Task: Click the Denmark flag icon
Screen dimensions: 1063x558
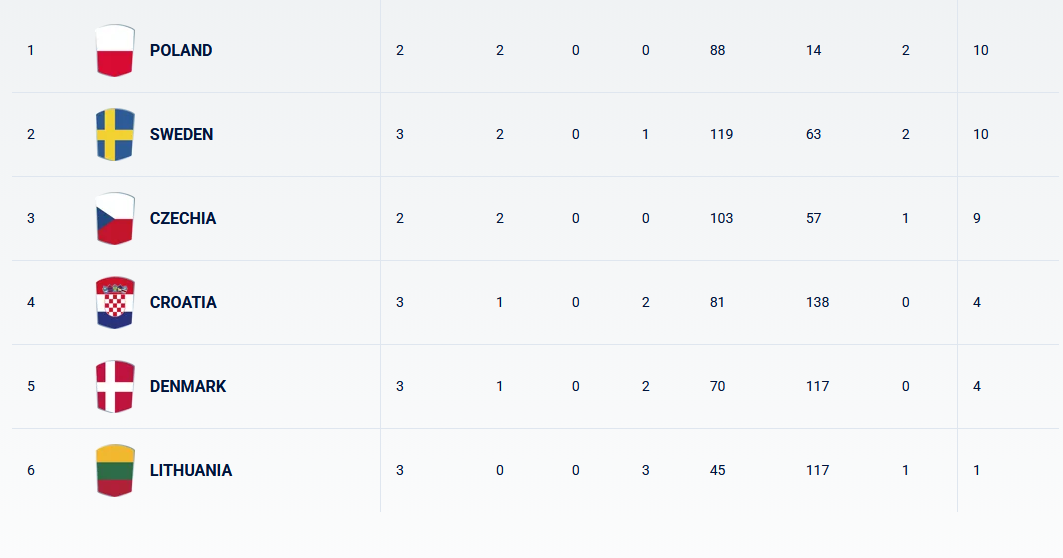Action: click(114, 386)
